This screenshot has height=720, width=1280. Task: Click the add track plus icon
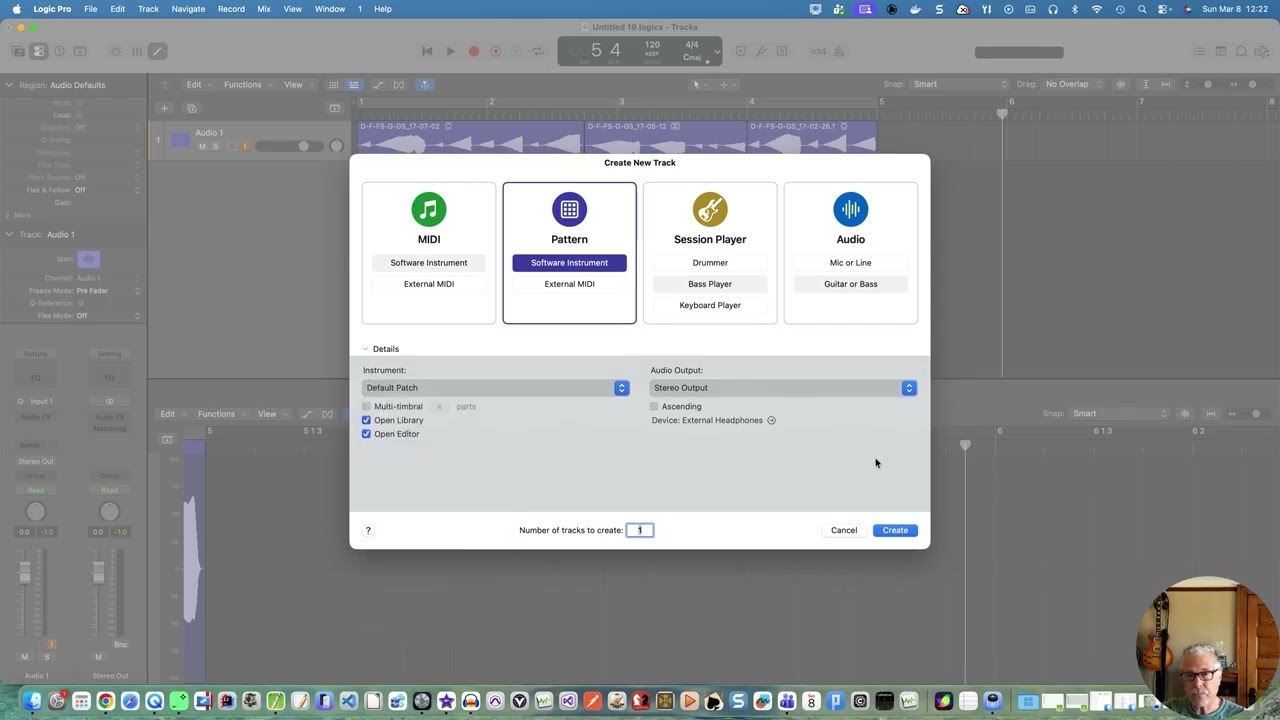(164, 108)
